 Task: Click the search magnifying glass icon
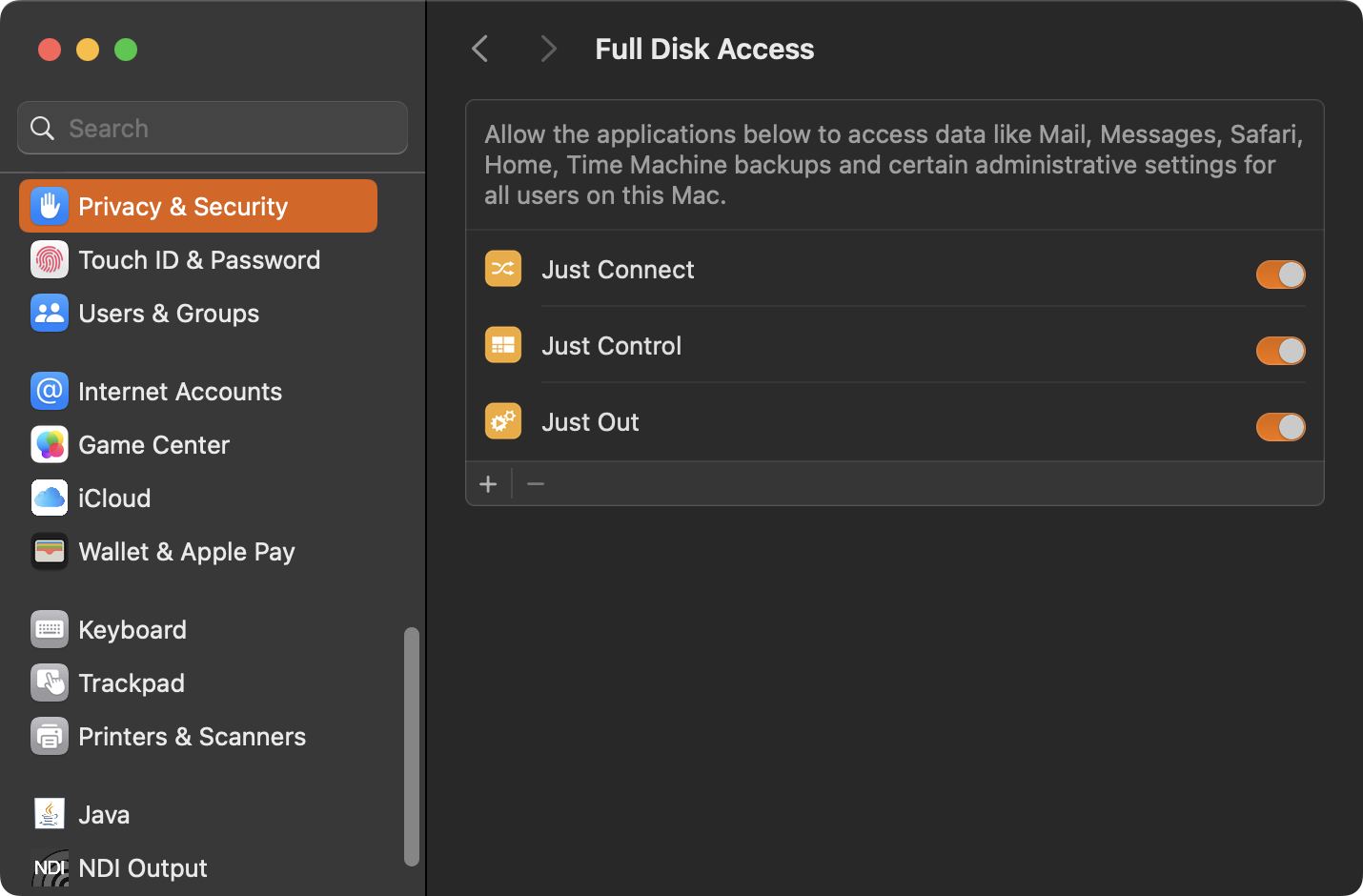[x=43, y=128]
